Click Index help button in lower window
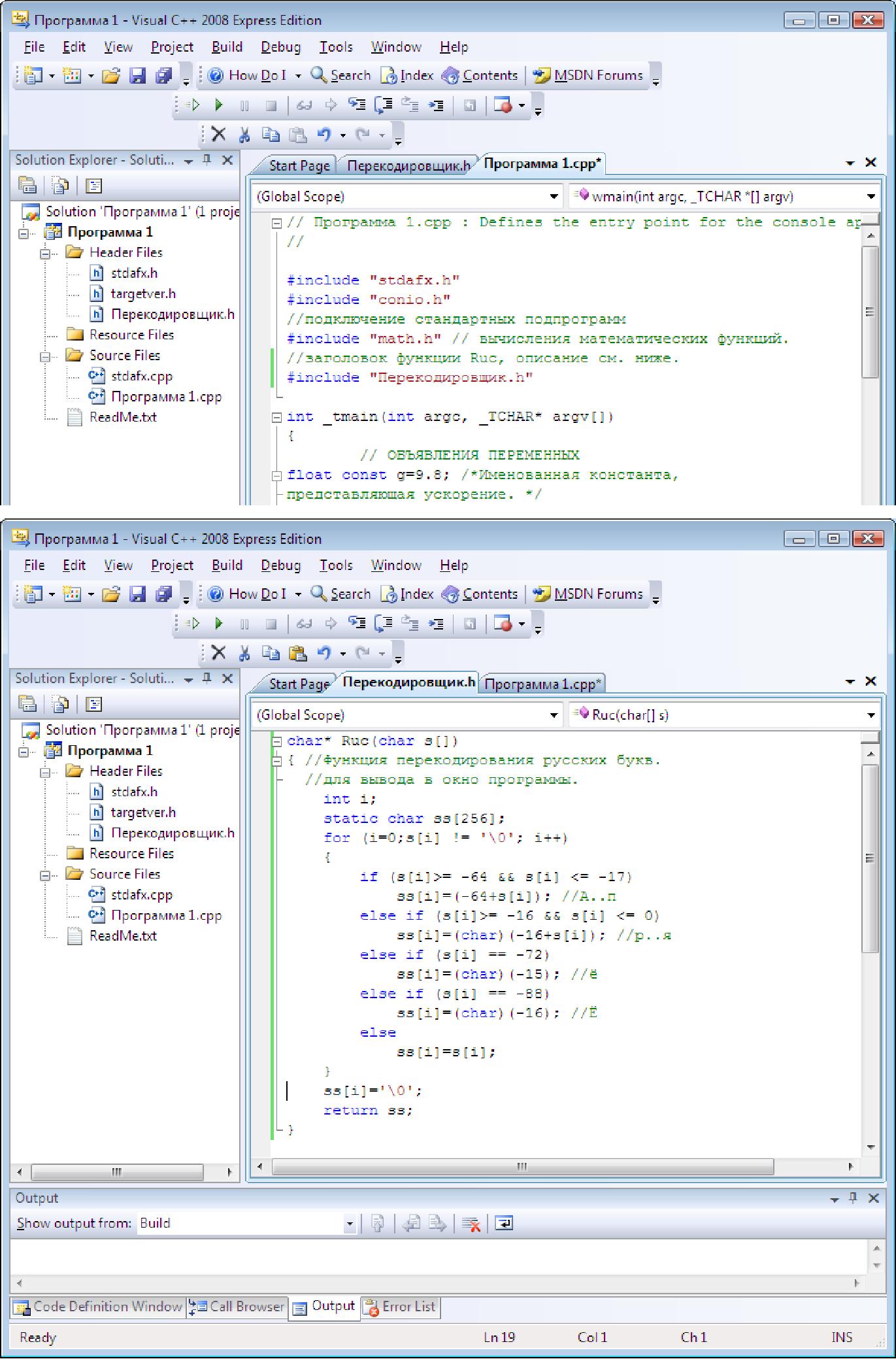This screenshot has width=896, height=1359. [408, 594]
